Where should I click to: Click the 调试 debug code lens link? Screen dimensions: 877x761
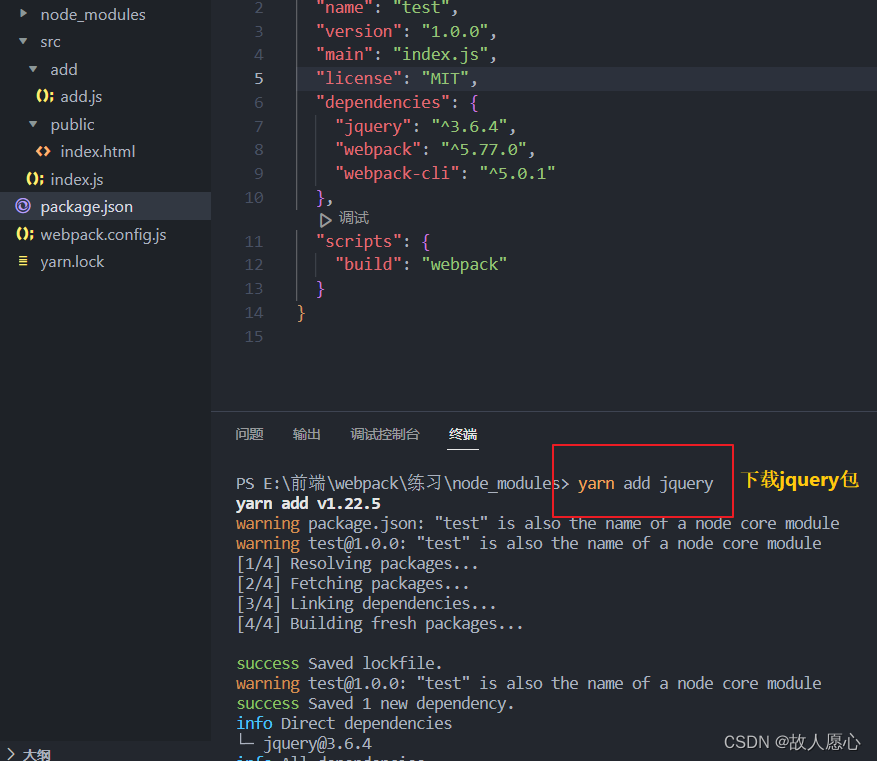(353, 218)
